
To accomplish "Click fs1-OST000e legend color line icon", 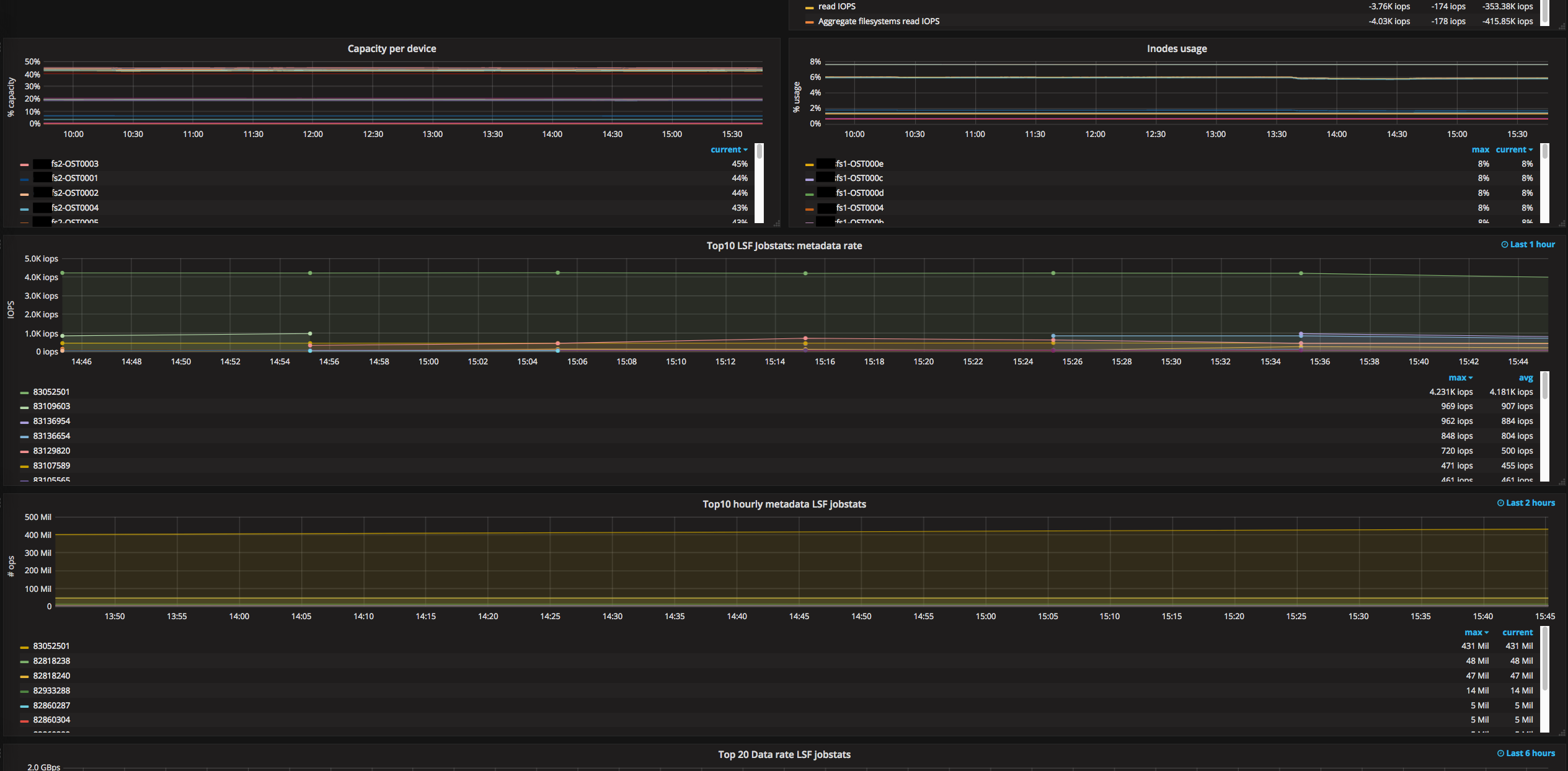I will (809, 165).
